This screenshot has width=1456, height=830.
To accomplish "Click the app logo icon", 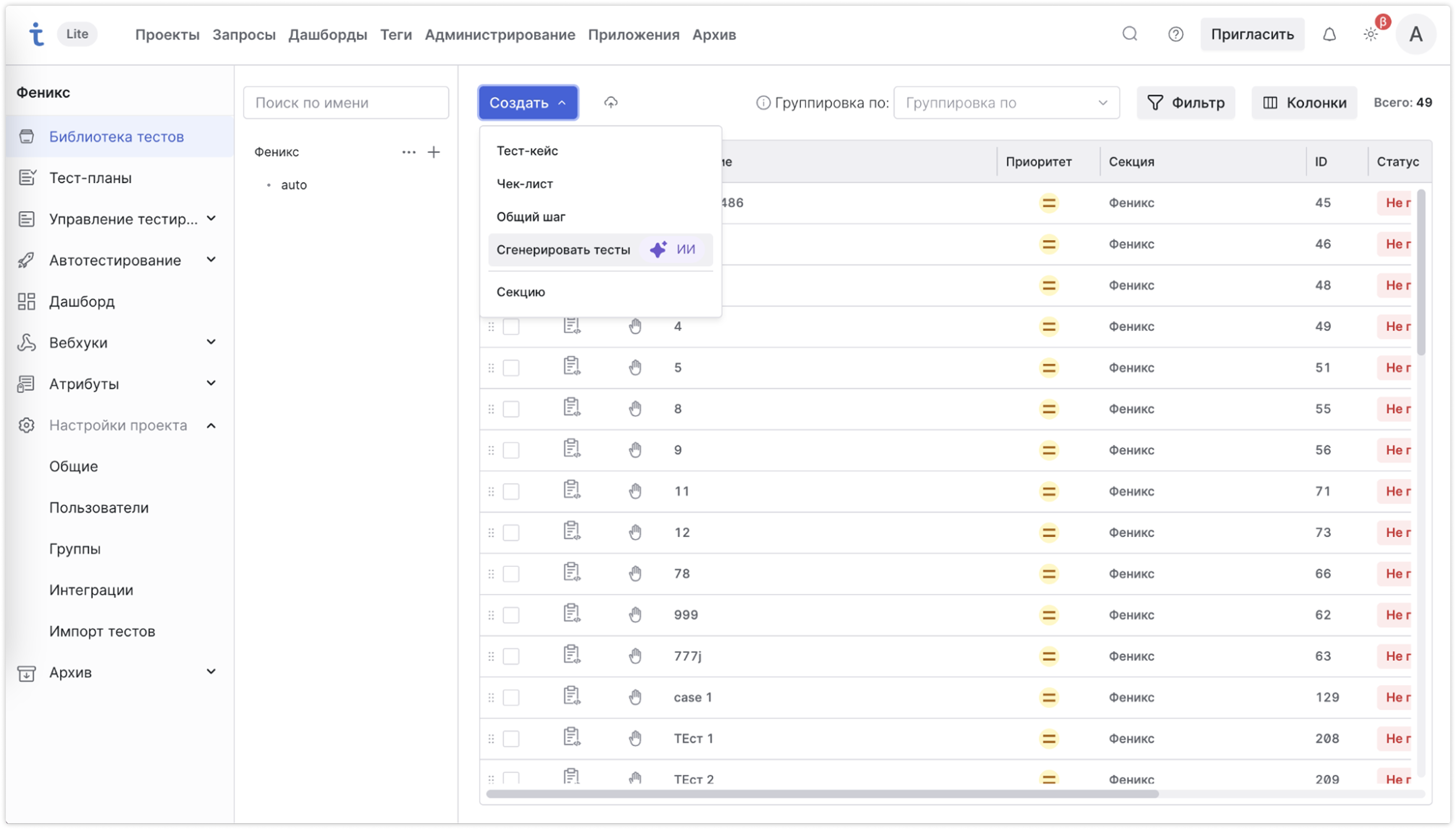I will coord(36,34).
